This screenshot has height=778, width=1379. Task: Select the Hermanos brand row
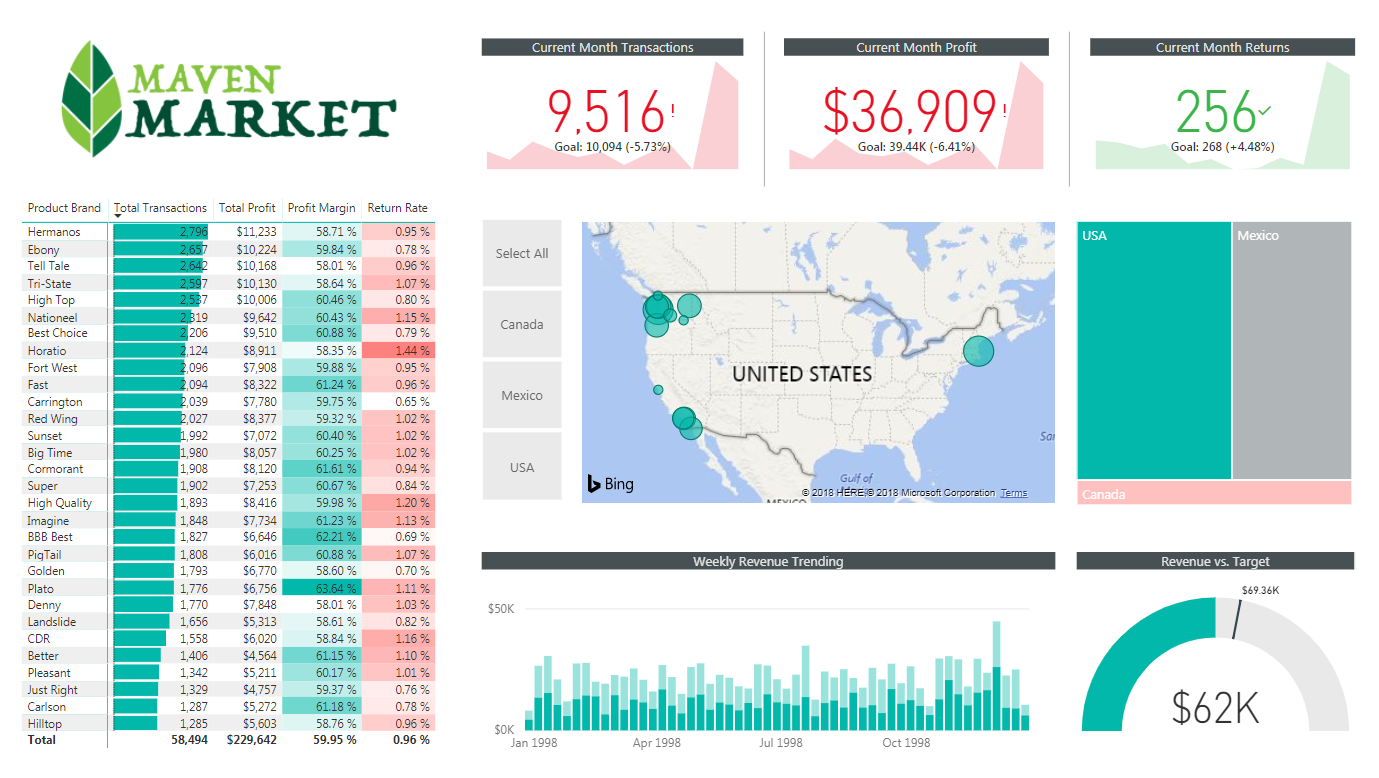click(228, 232)
